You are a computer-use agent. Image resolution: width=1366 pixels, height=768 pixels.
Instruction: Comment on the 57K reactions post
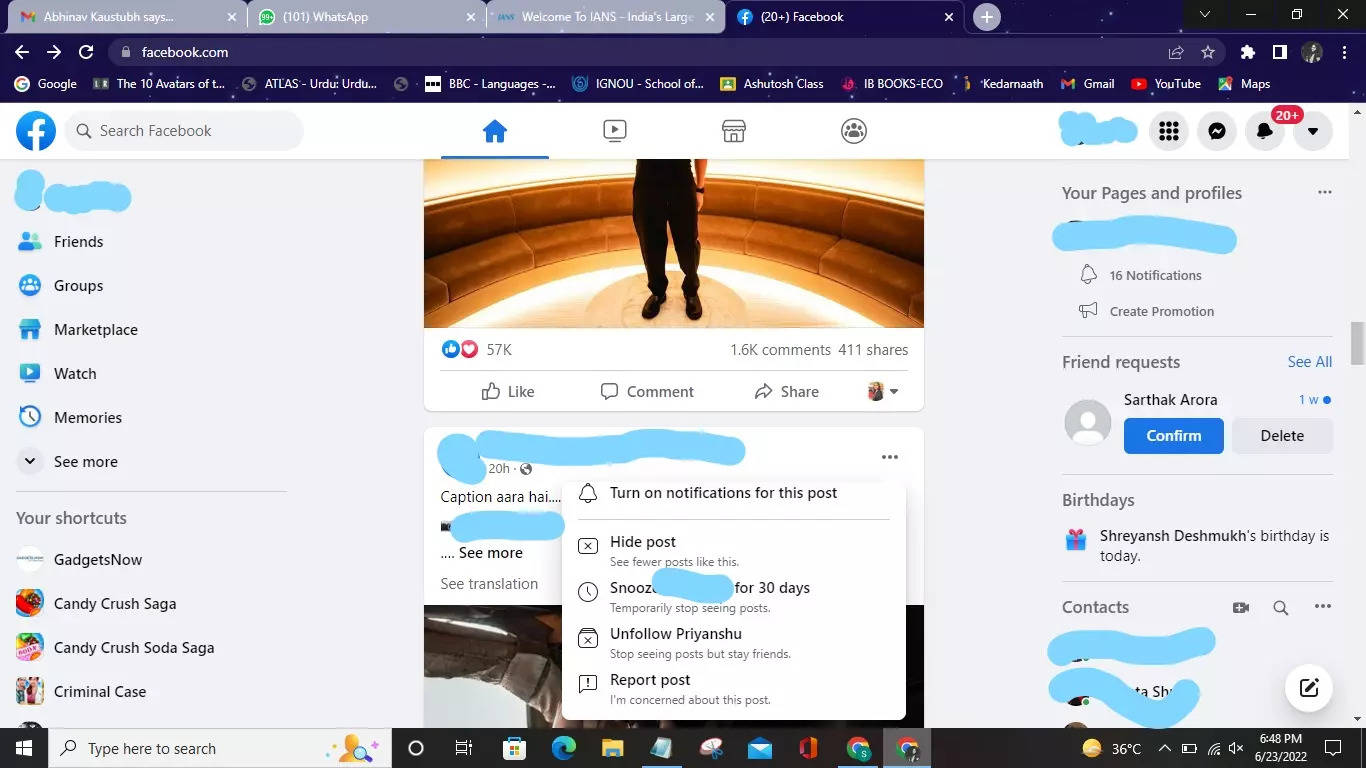click(x=646, y=392)
